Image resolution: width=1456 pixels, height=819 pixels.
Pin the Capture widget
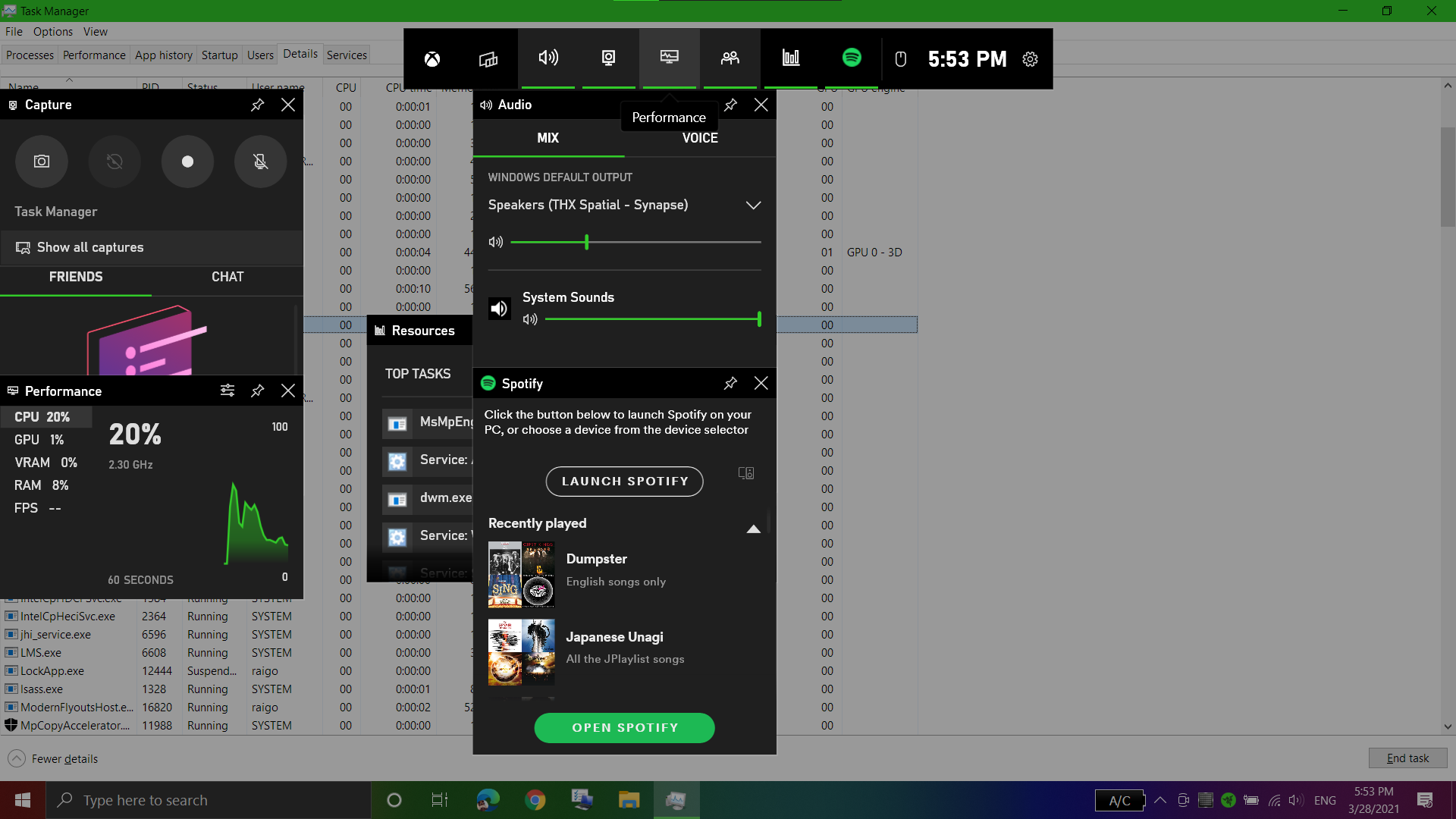click(x=258, y=105)
